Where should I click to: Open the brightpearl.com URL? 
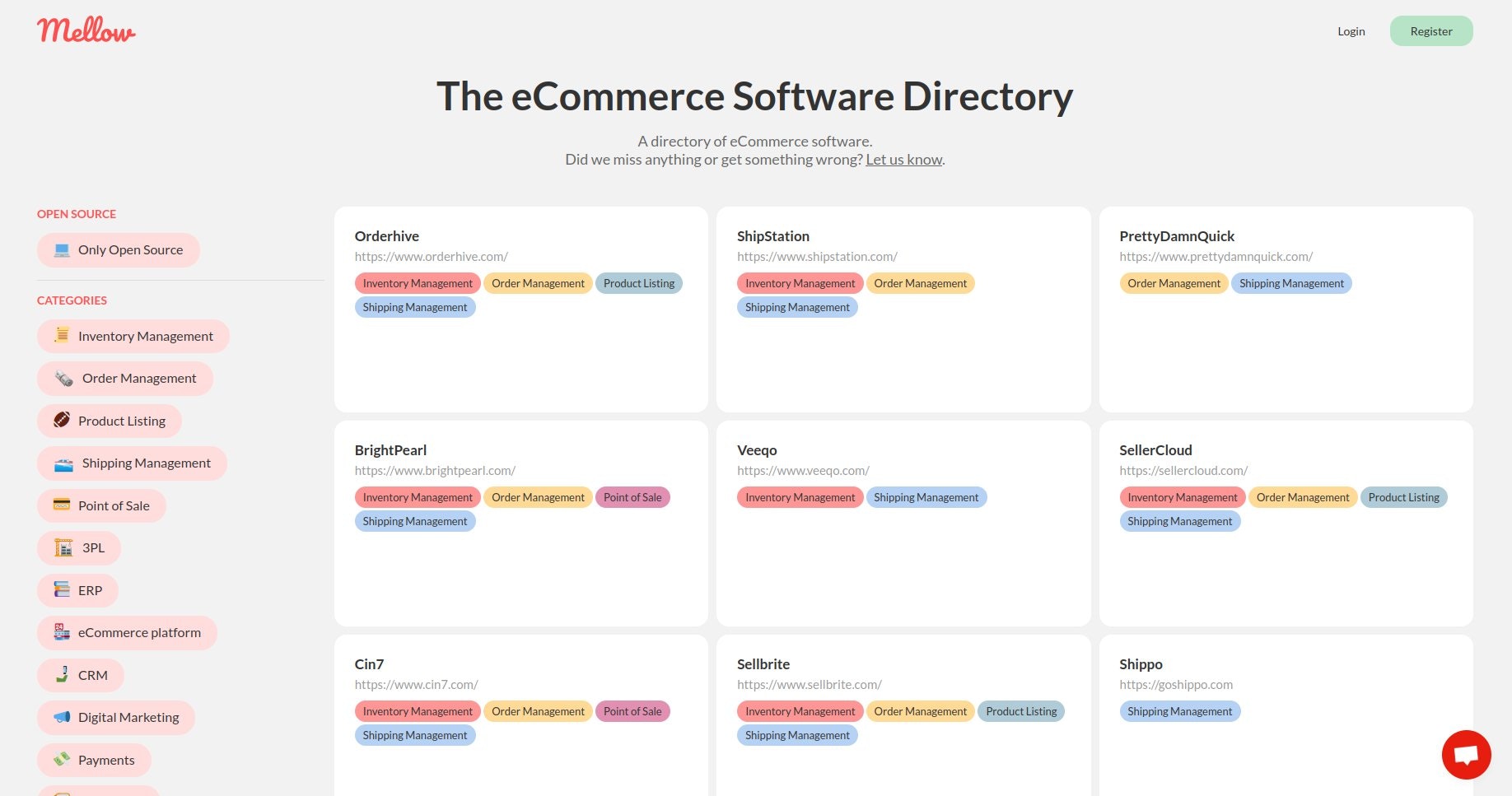click(435, 471)
